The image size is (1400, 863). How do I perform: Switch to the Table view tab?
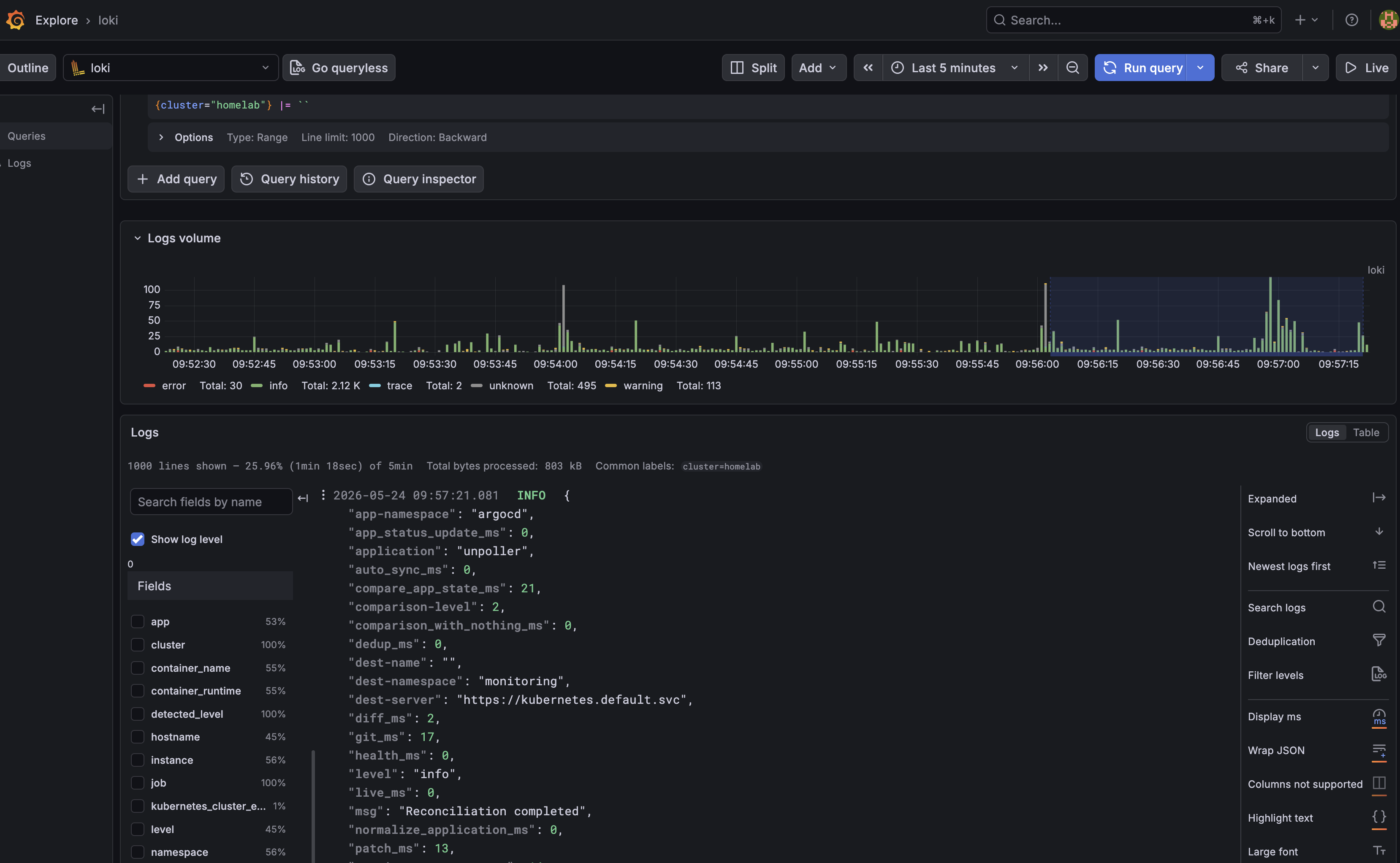[1366, 433]
